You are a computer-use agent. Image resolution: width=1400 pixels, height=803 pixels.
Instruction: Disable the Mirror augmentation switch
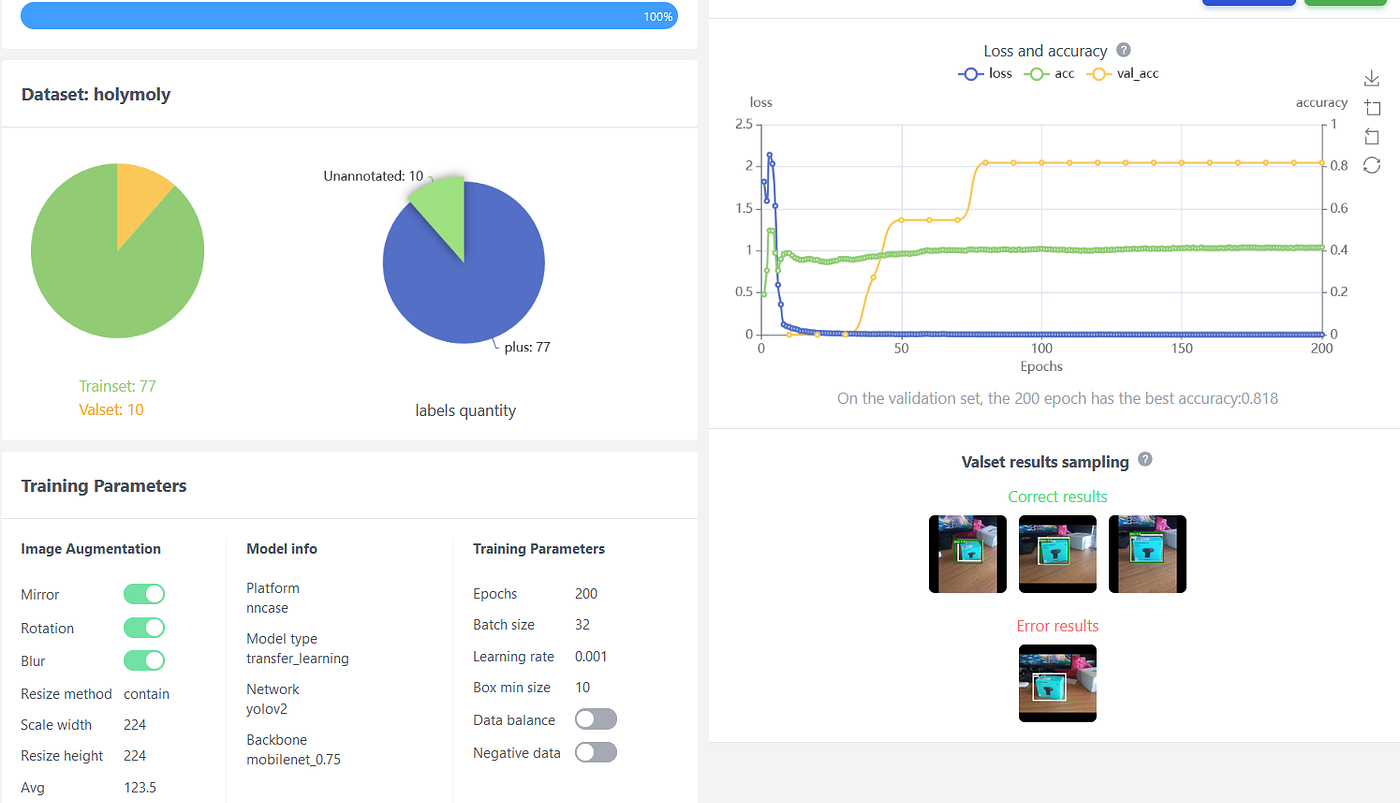[x=144, y=594]
